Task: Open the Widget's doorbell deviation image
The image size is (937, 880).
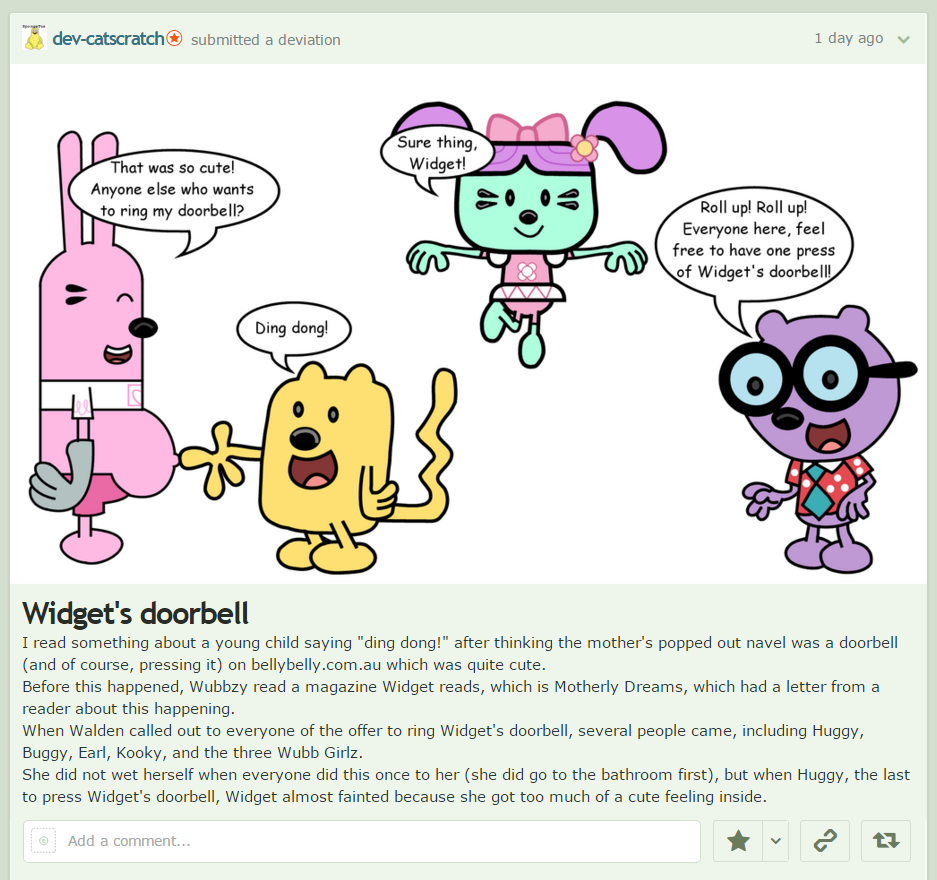Action: [x=468, y=324]
